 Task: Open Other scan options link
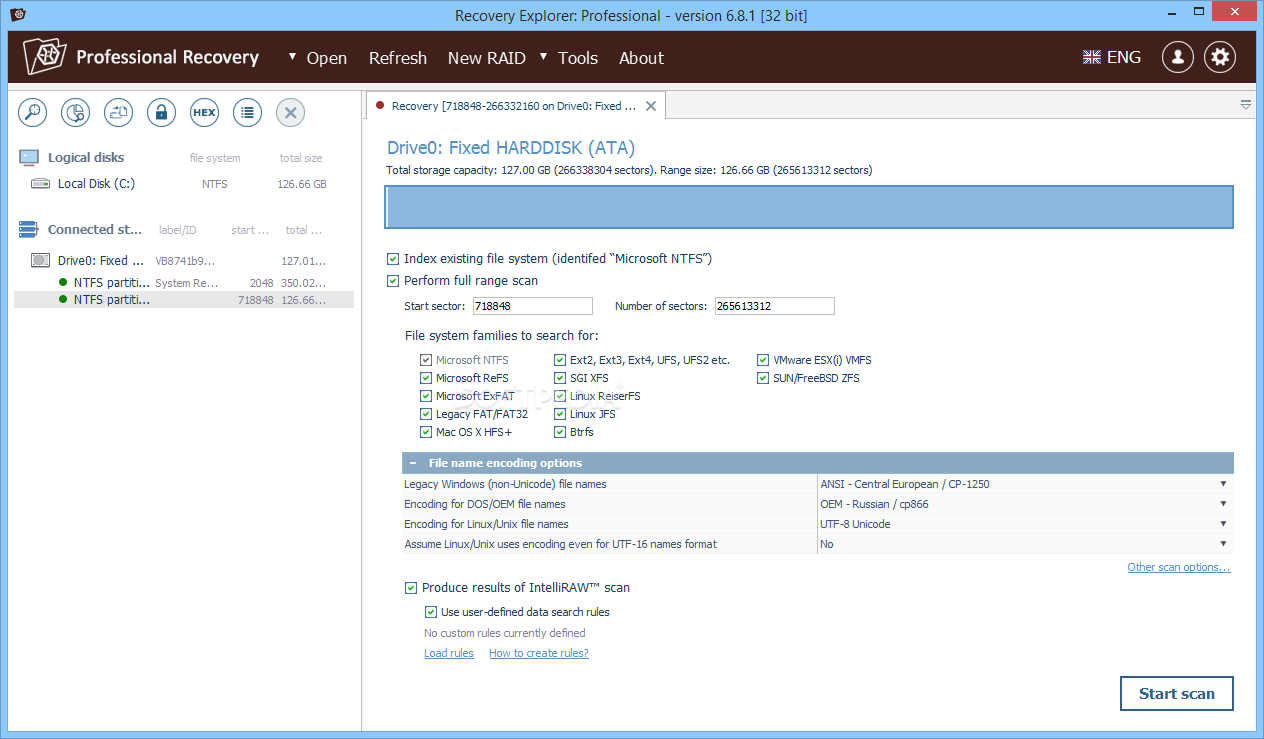click(x=1179, y=567)
